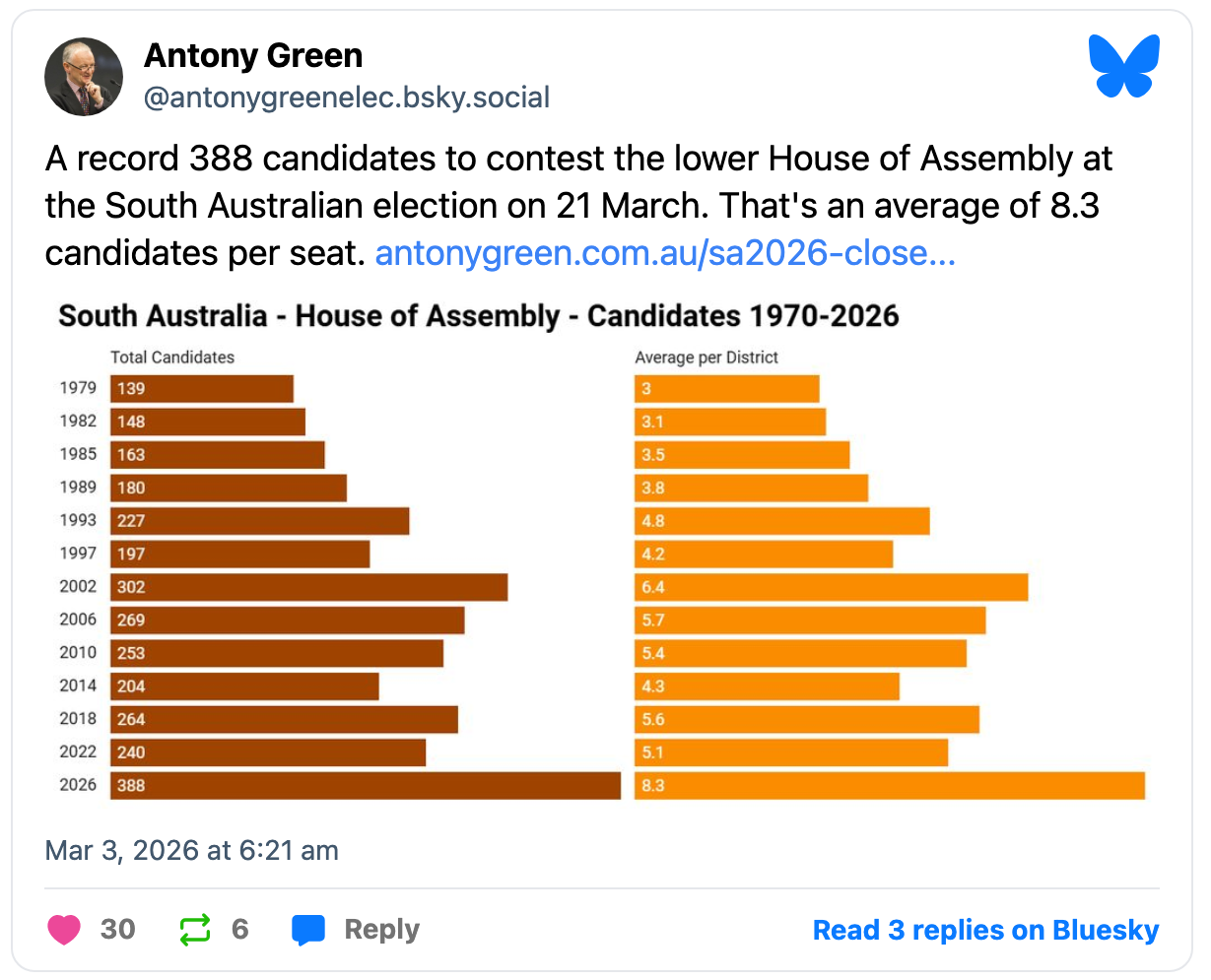Like the post with the heart icon
The image size is (1211, 980).
(x=64, y=930)
